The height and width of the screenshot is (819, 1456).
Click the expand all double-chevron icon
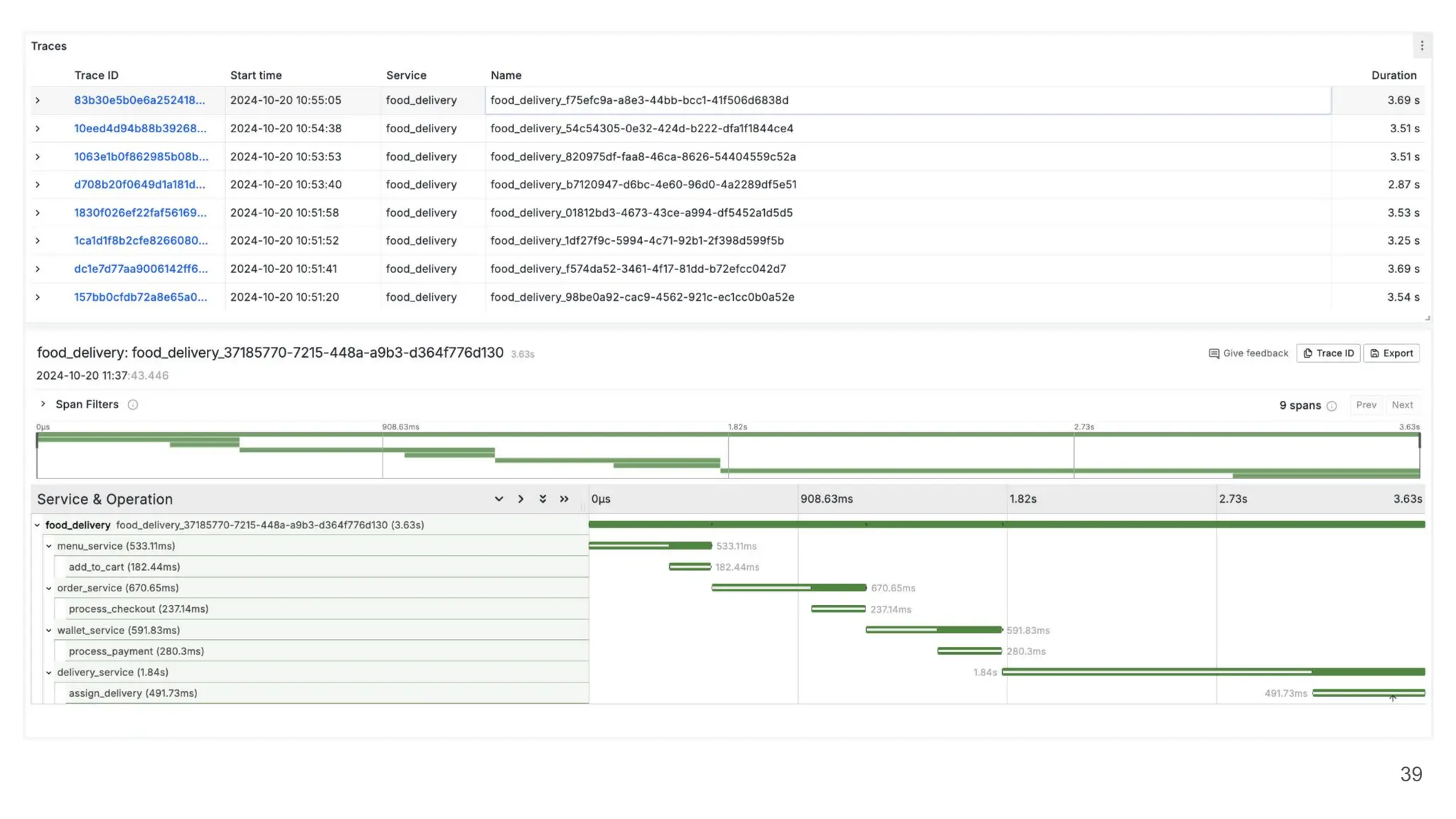(542, 499)
